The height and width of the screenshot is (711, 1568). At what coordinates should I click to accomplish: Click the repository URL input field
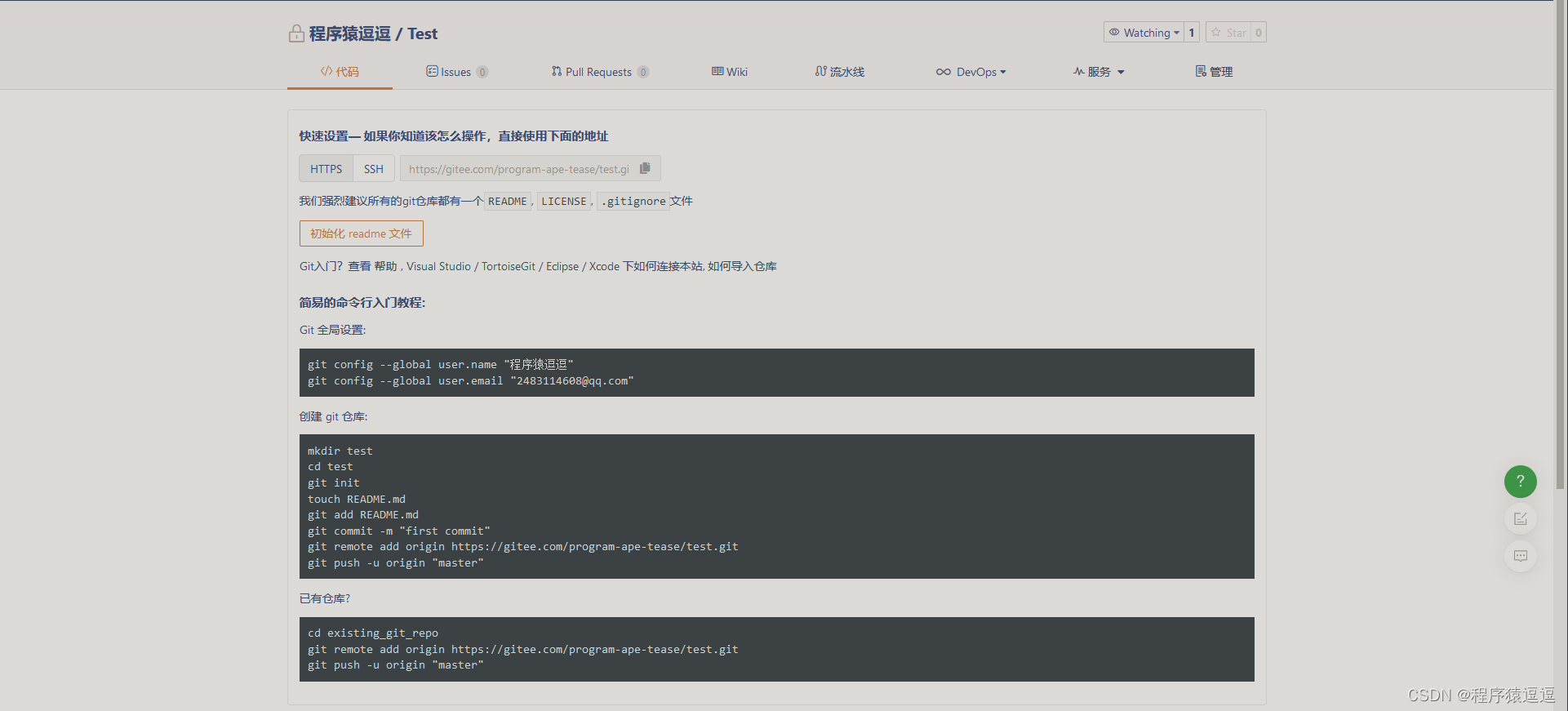click(x=519, y=168)
